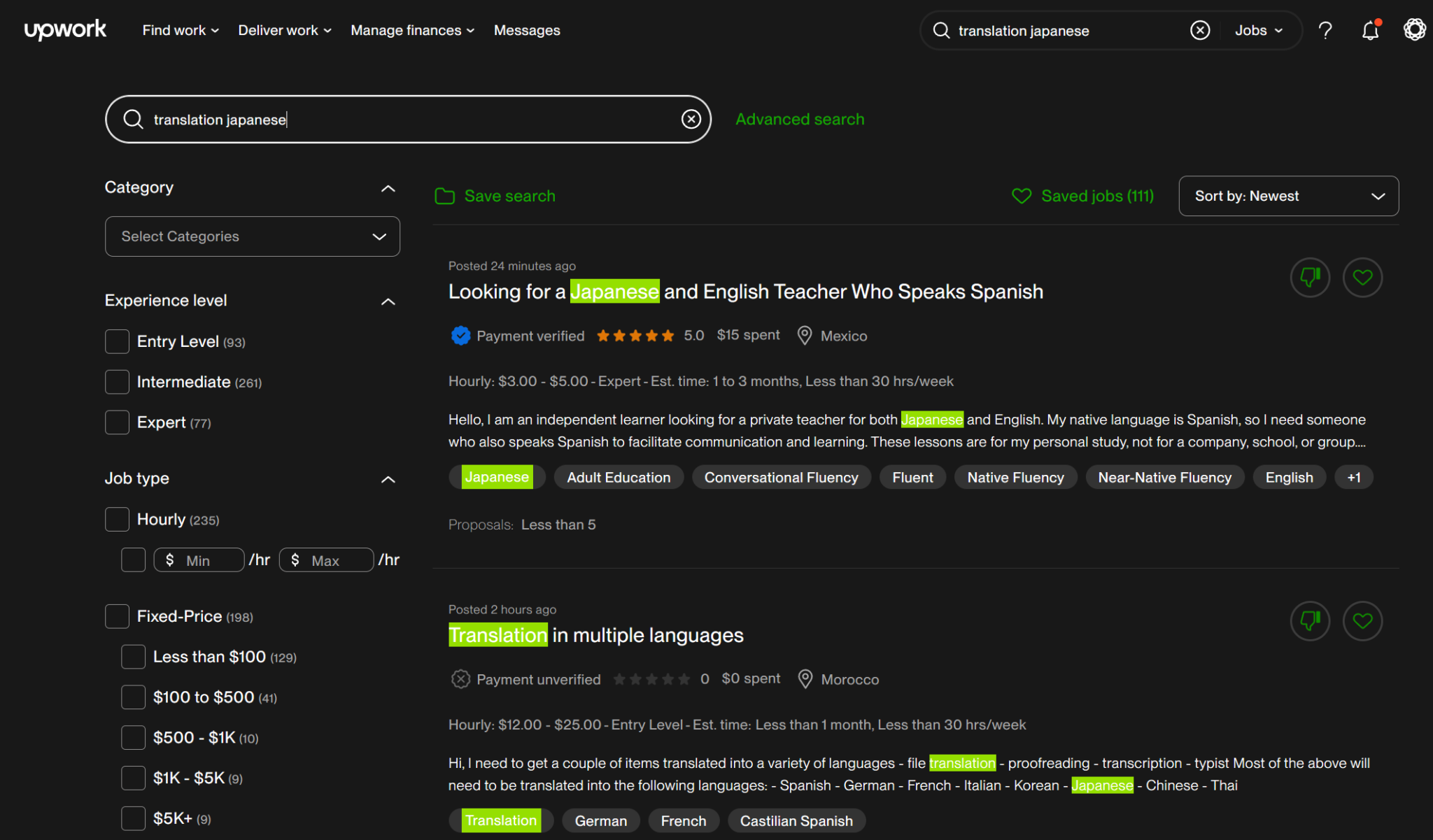Click the Save search button
This screenshot has width=1433, height=840.
pyautogui.click(x=495, y=197)
